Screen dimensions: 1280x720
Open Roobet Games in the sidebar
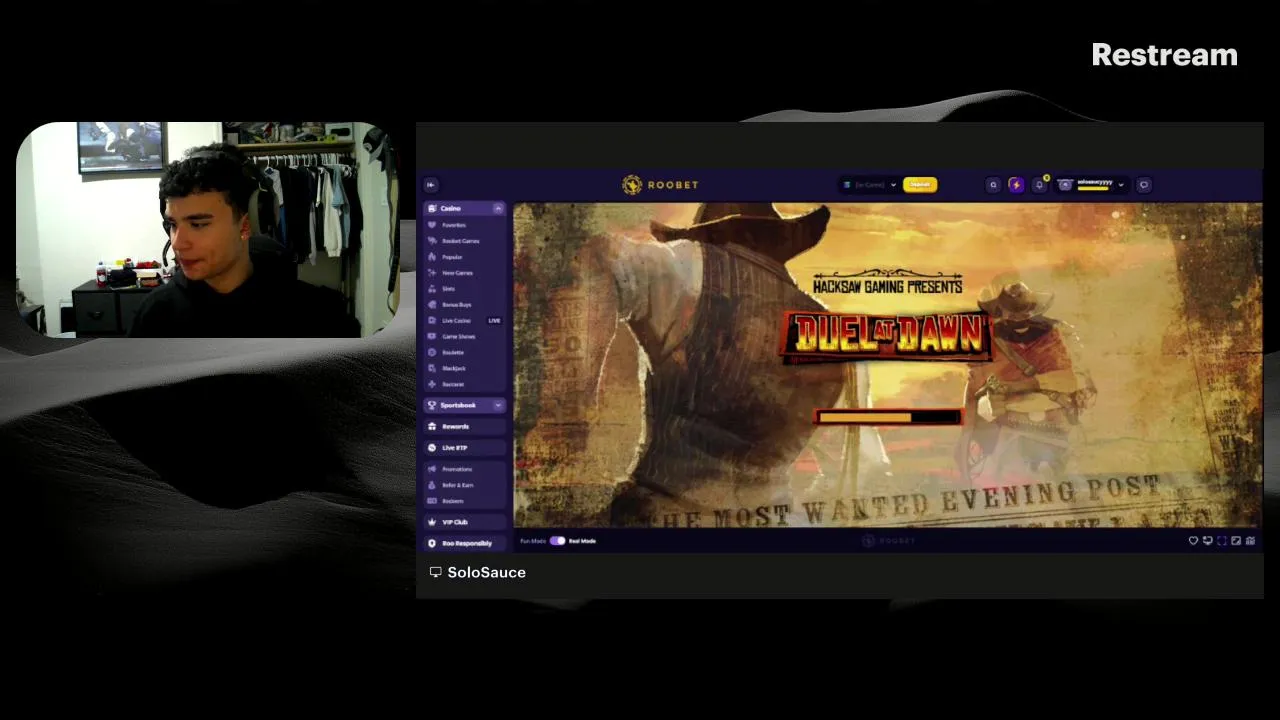pos(465,241)
